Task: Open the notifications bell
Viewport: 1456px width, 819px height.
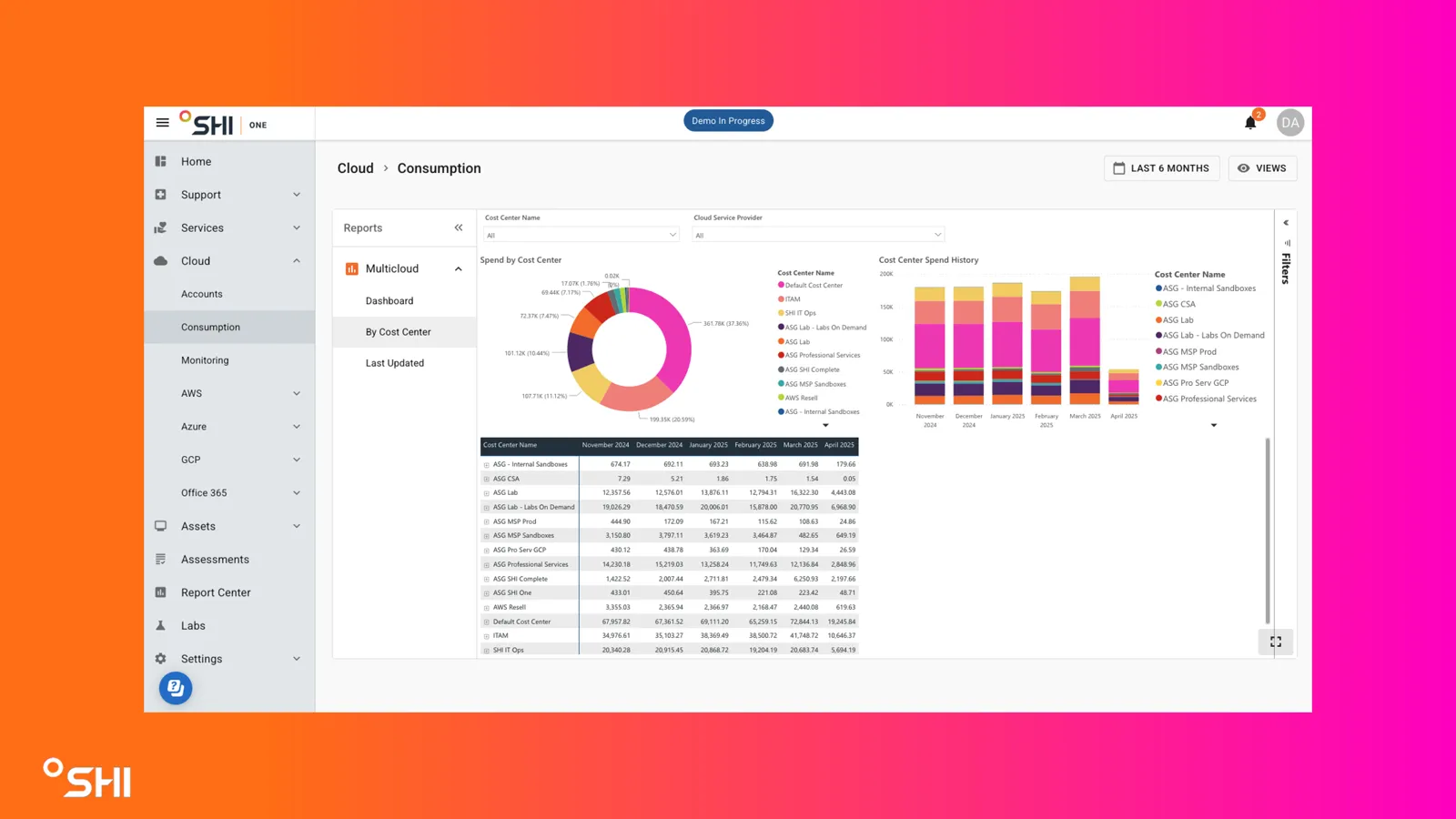Action: tap(1250, 123)
